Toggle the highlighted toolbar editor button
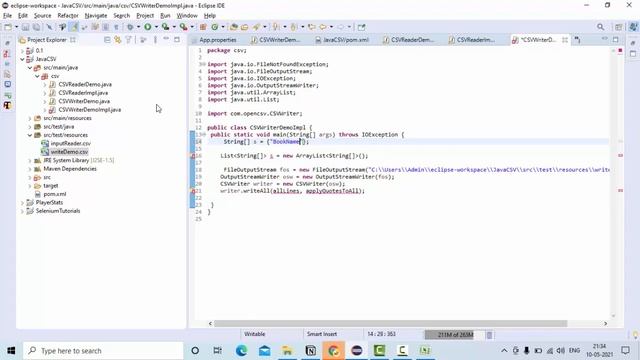The width and height of the screenshot is (640, 360). 73,27
